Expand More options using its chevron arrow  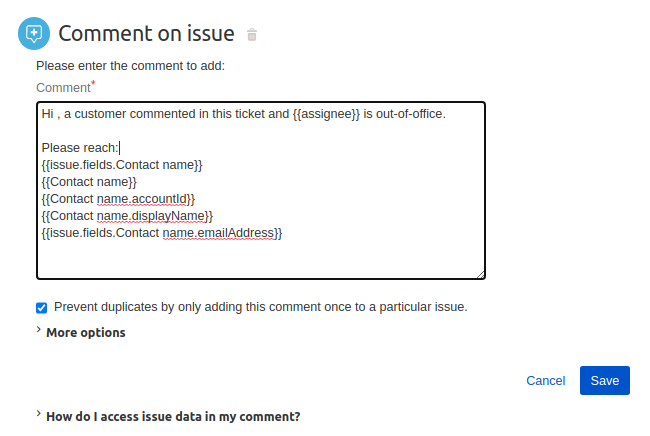pos(39,329)
